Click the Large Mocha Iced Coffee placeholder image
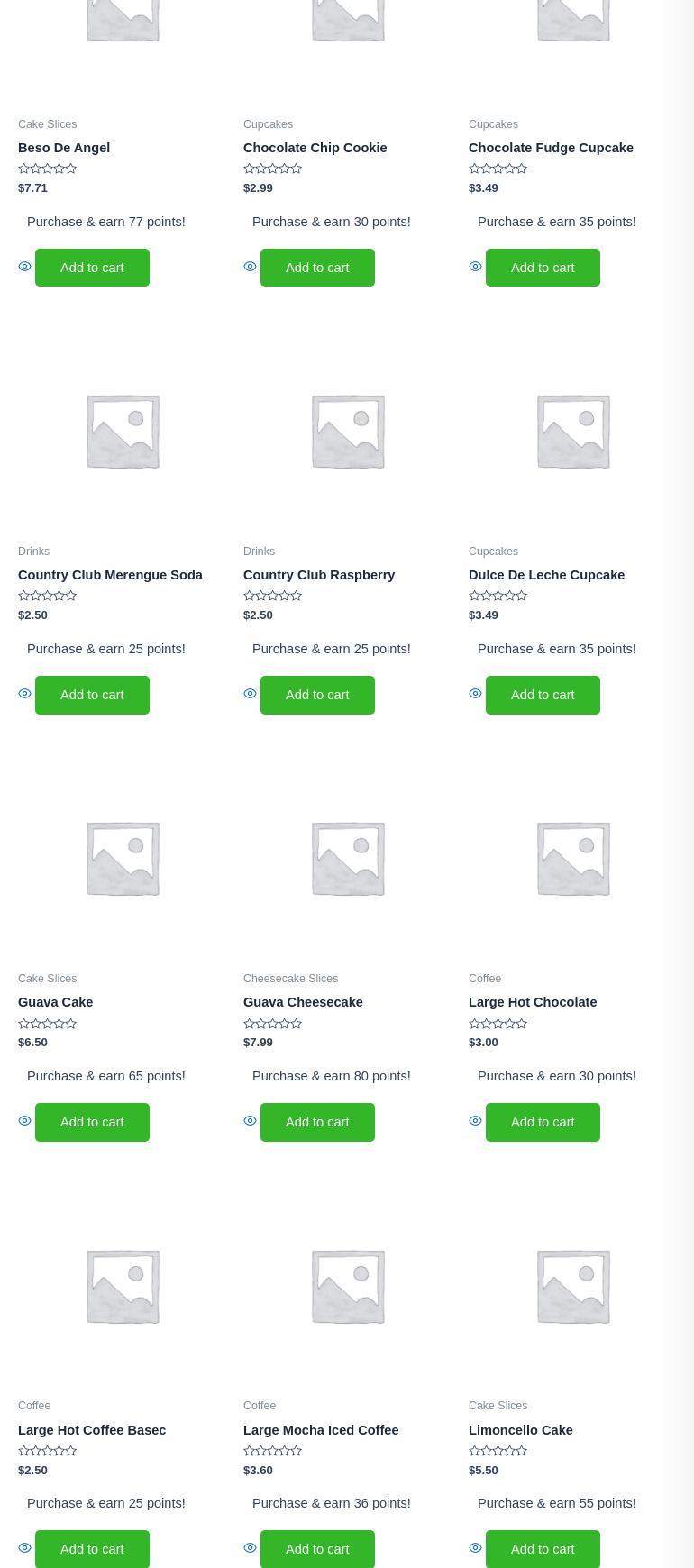The width and height of the screenshot is (694, 1568). [347, 1285]
